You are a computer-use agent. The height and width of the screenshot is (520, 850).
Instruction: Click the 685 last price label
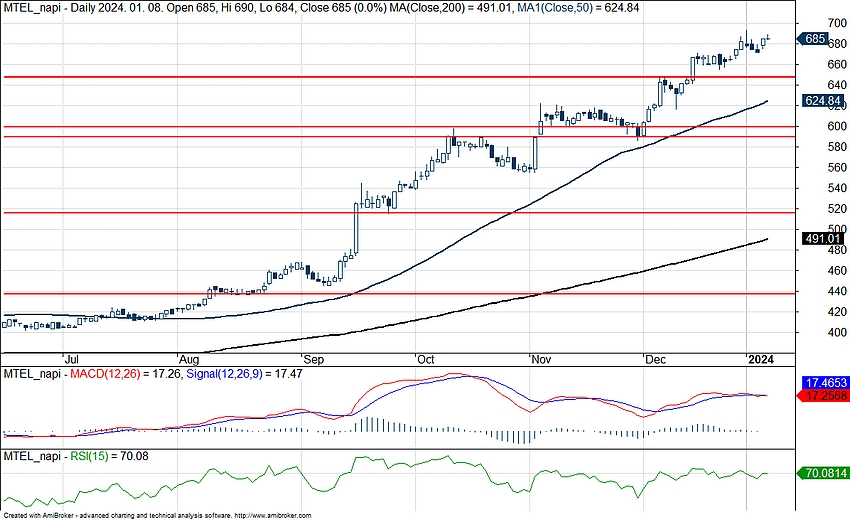tap(813, 39)
